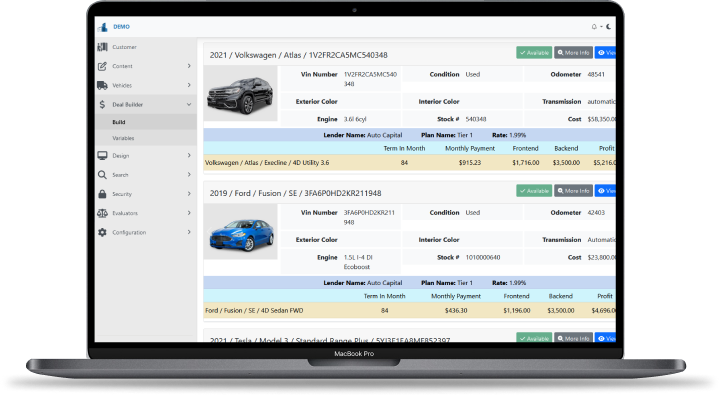Click More Info for Ford Fusion
The image size is (719, 396).
click(573, 191)
